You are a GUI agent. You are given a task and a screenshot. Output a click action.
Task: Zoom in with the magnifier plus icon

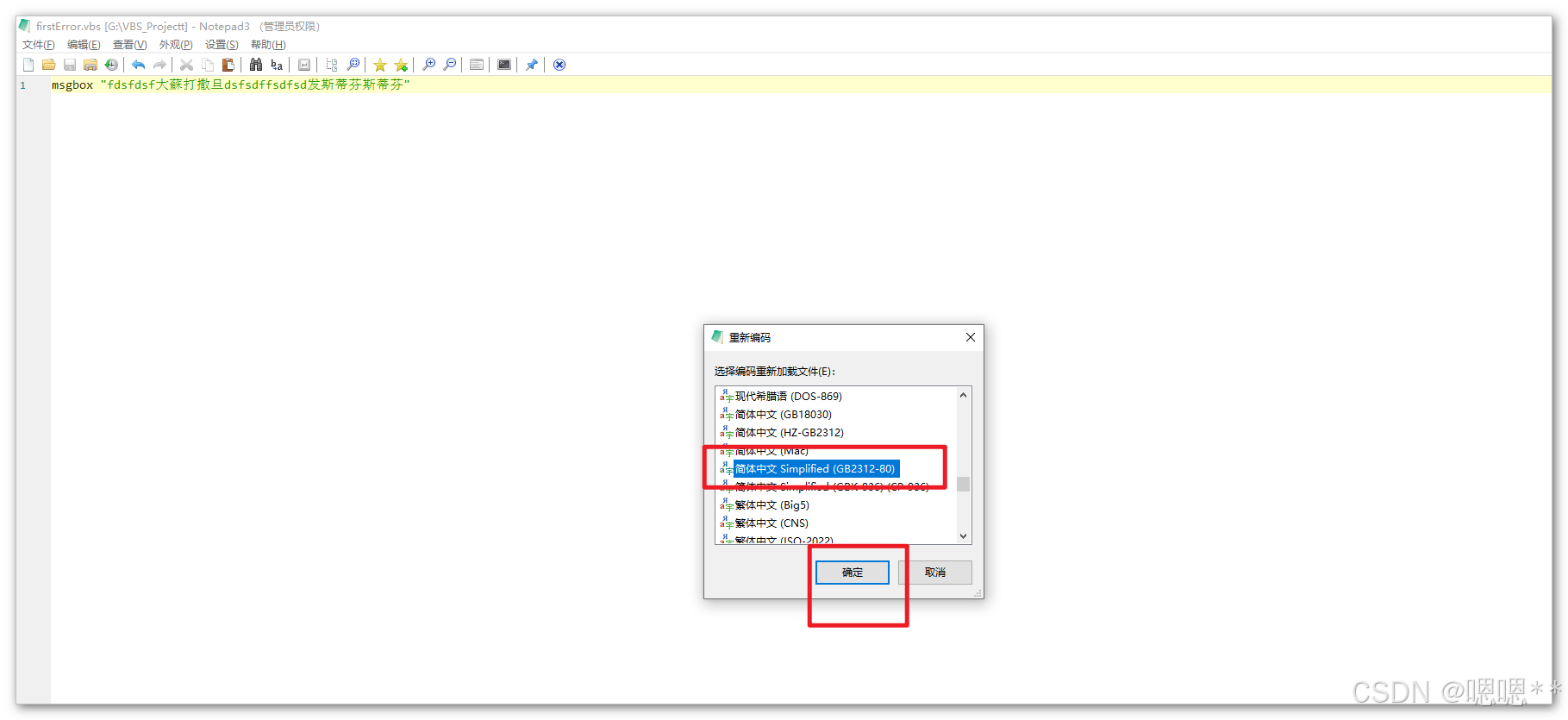pyautogui.click(x=428, y=65)
